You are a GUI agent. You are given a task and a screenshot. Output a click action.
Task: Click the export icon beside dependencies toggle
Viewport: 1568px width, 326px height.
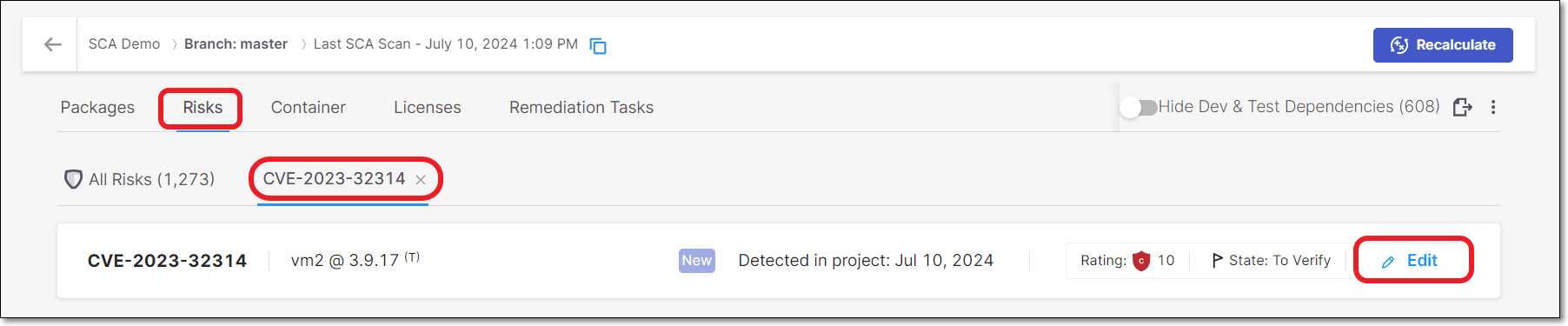(1463, 107)
